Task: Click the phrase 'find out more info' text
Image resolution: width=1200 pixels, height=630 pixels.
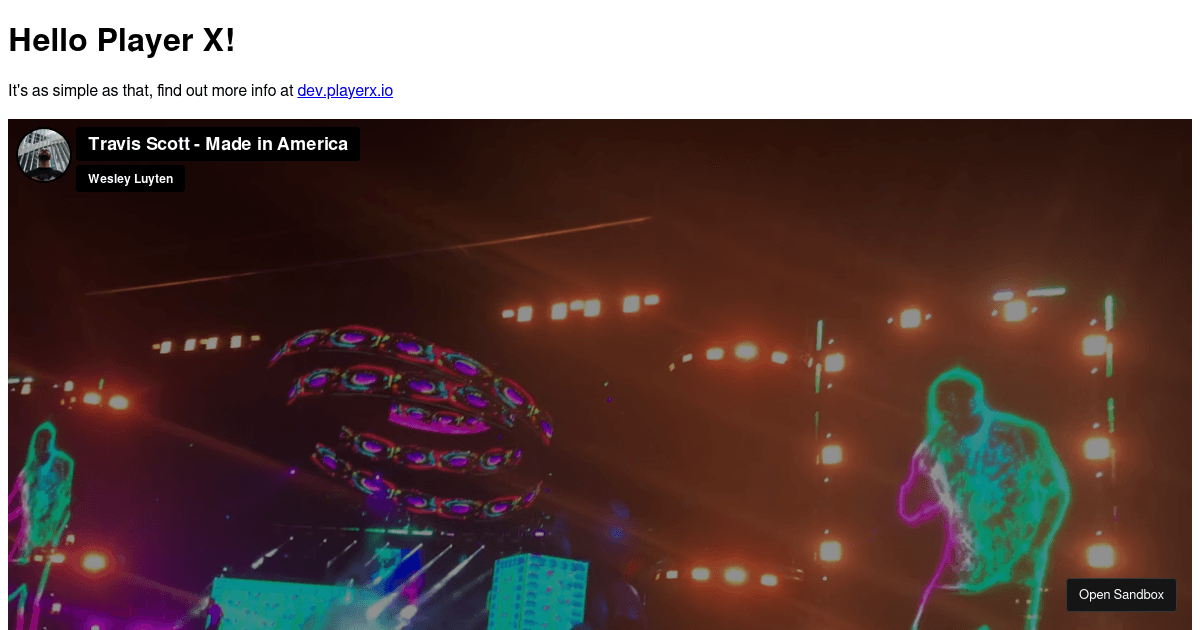Action: (x=217, y=91)
